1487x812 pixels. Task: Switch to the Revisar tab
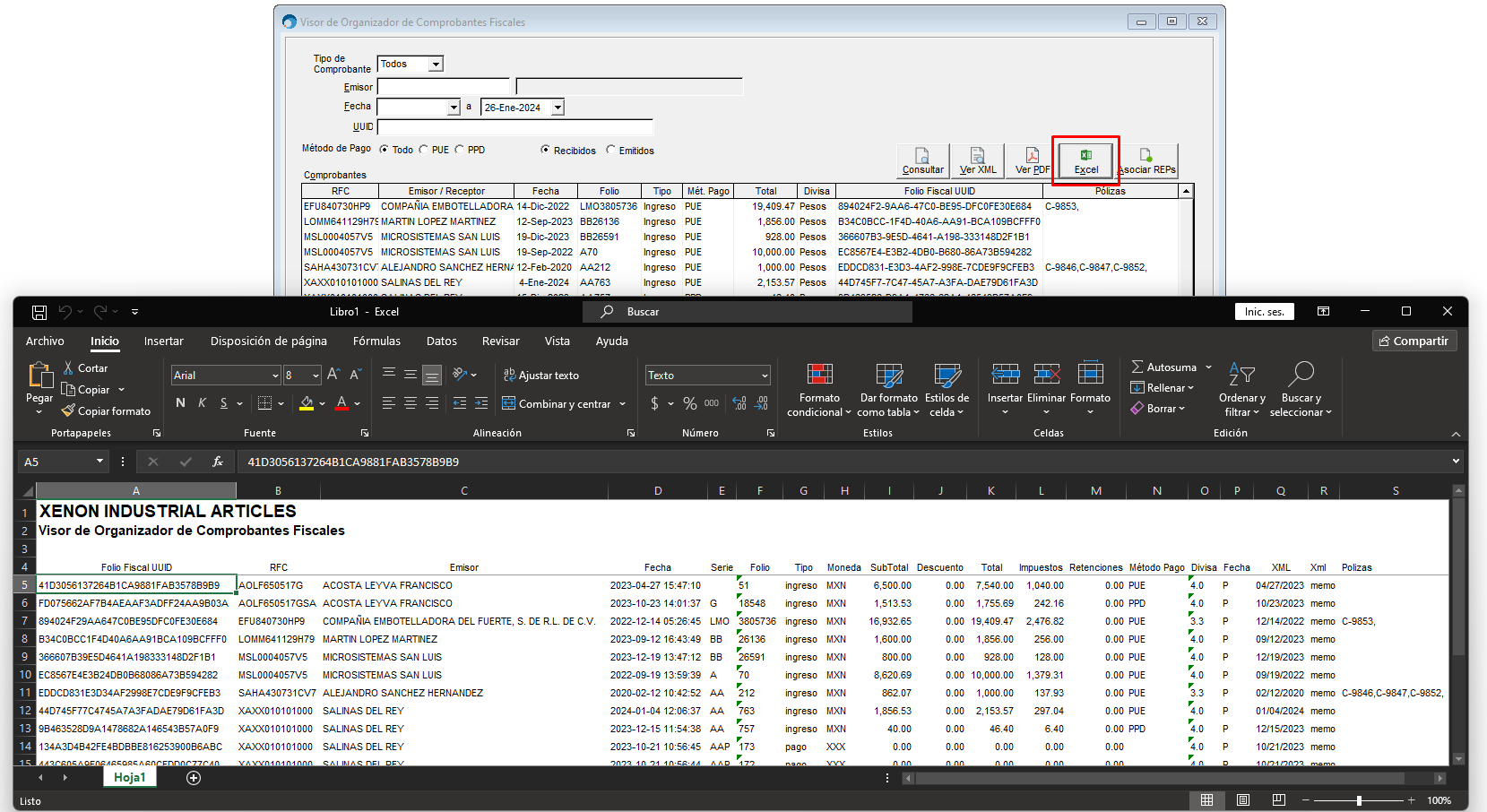click(501, 341)
